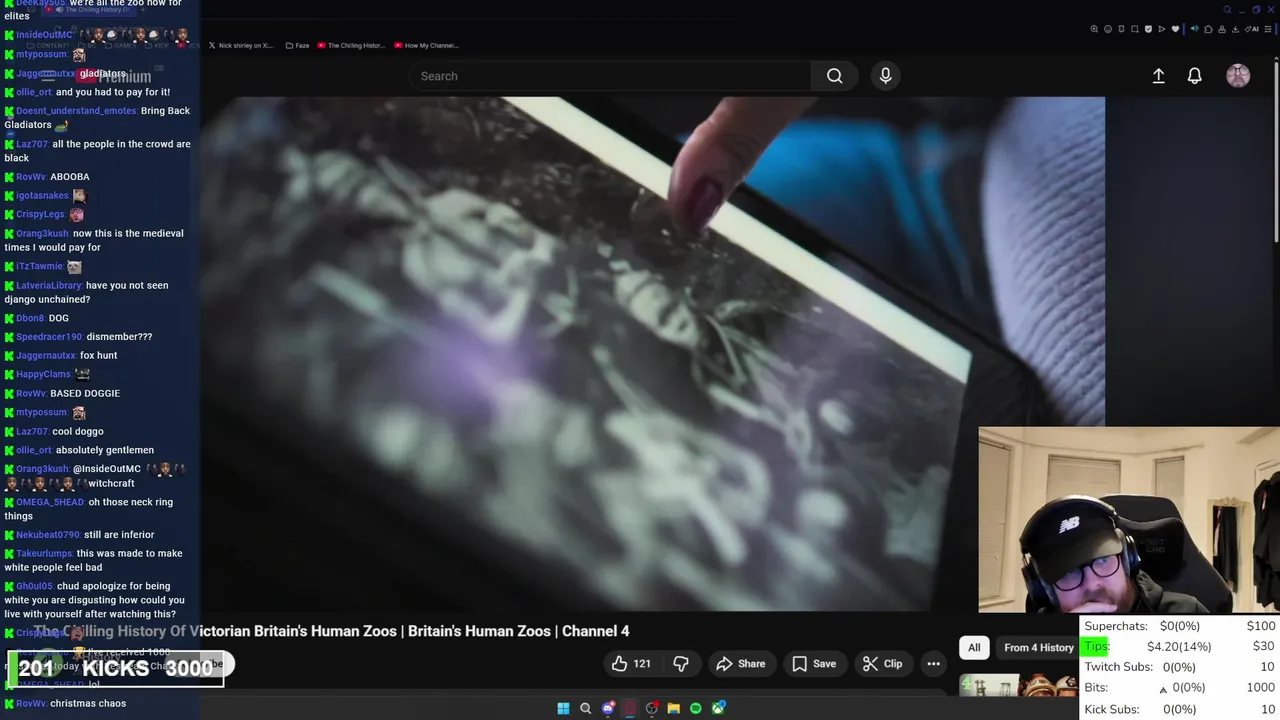
Task: Open the Nick shirley on X bookmark
Action: point(241,45)
